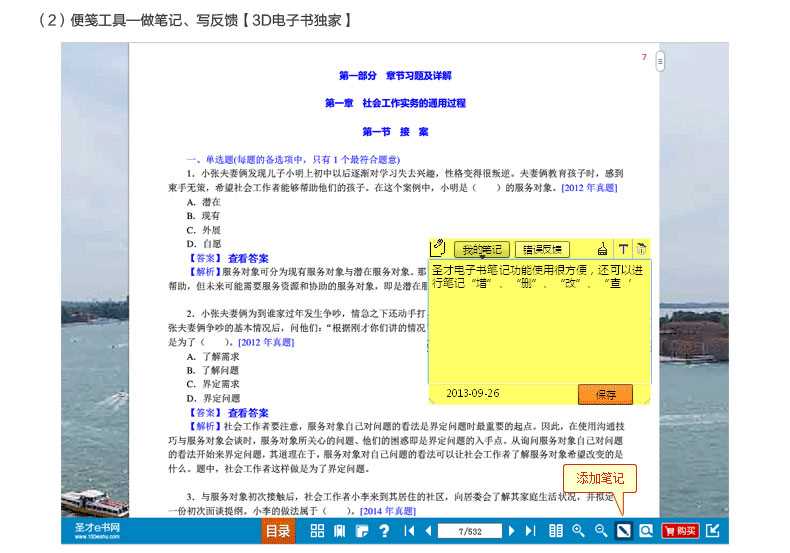Go to next page arrow
This screenshot has width=790, height=553.
pyautogui.click(x=511, y=531)
